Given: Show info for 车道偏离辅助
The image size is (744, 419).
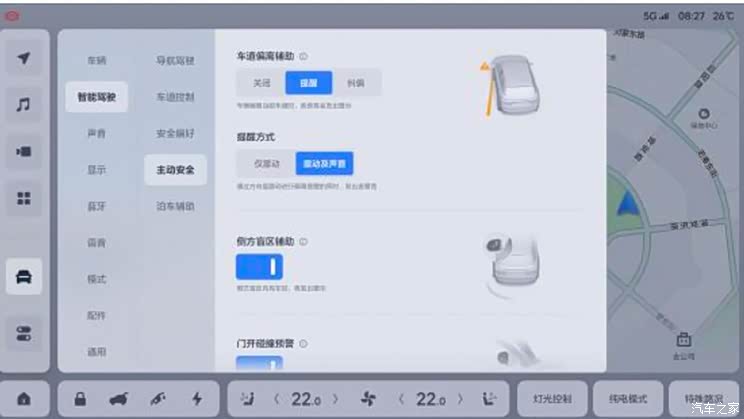Looking at the screenshot, I should click(304, 56).
